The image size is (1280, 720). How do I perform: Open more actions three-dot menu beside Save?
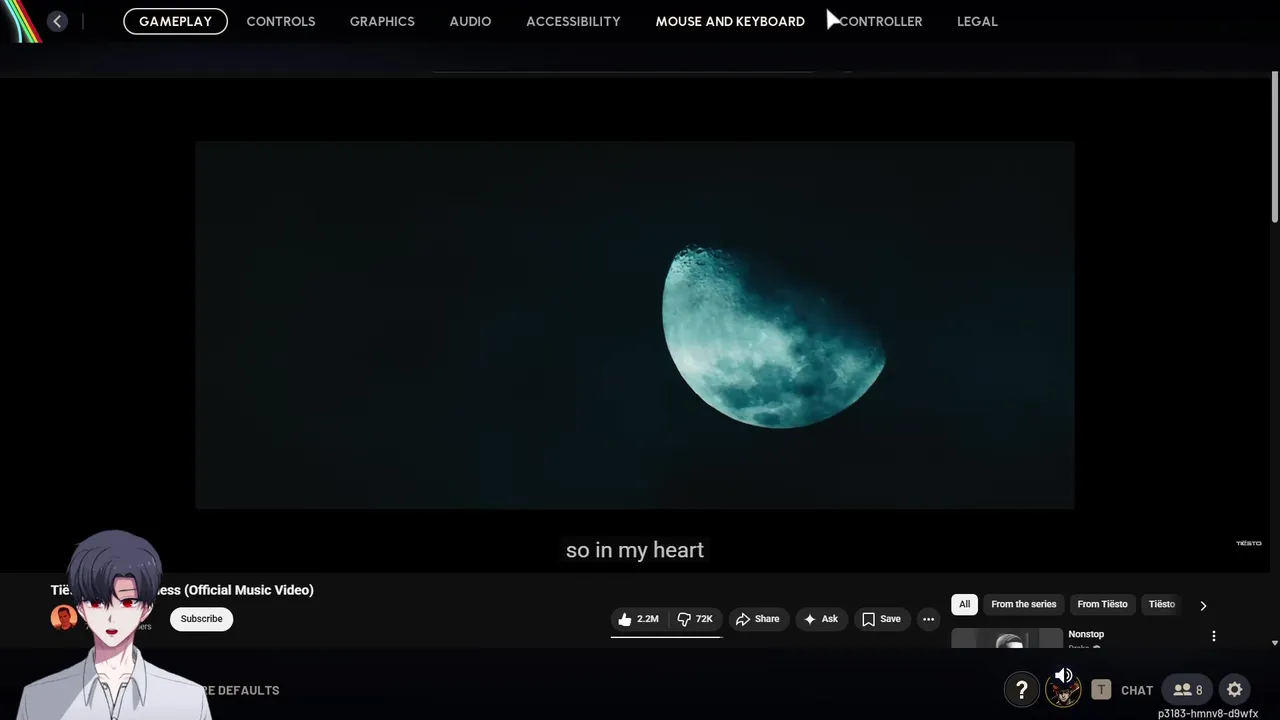[928, 619]
